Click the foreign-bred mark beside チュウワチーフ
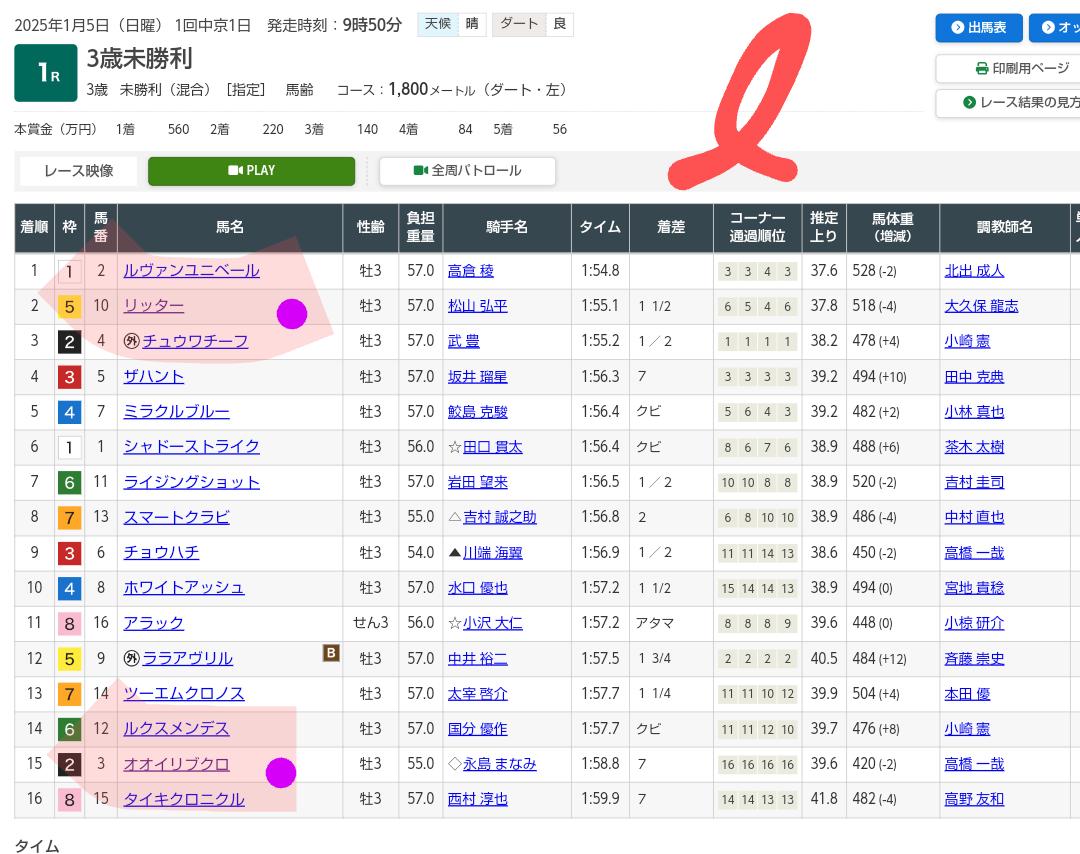 point(131,341)
